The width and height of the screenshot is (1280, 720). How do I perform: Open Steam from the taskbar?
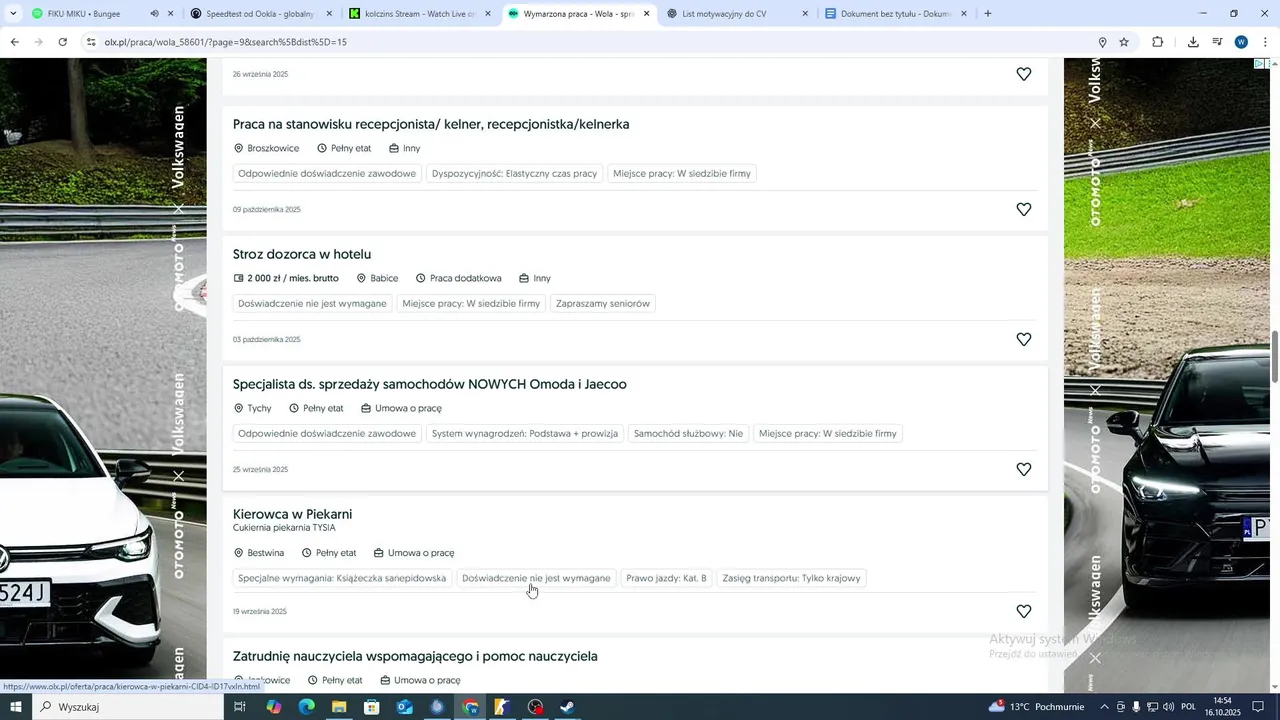point(566,707)
